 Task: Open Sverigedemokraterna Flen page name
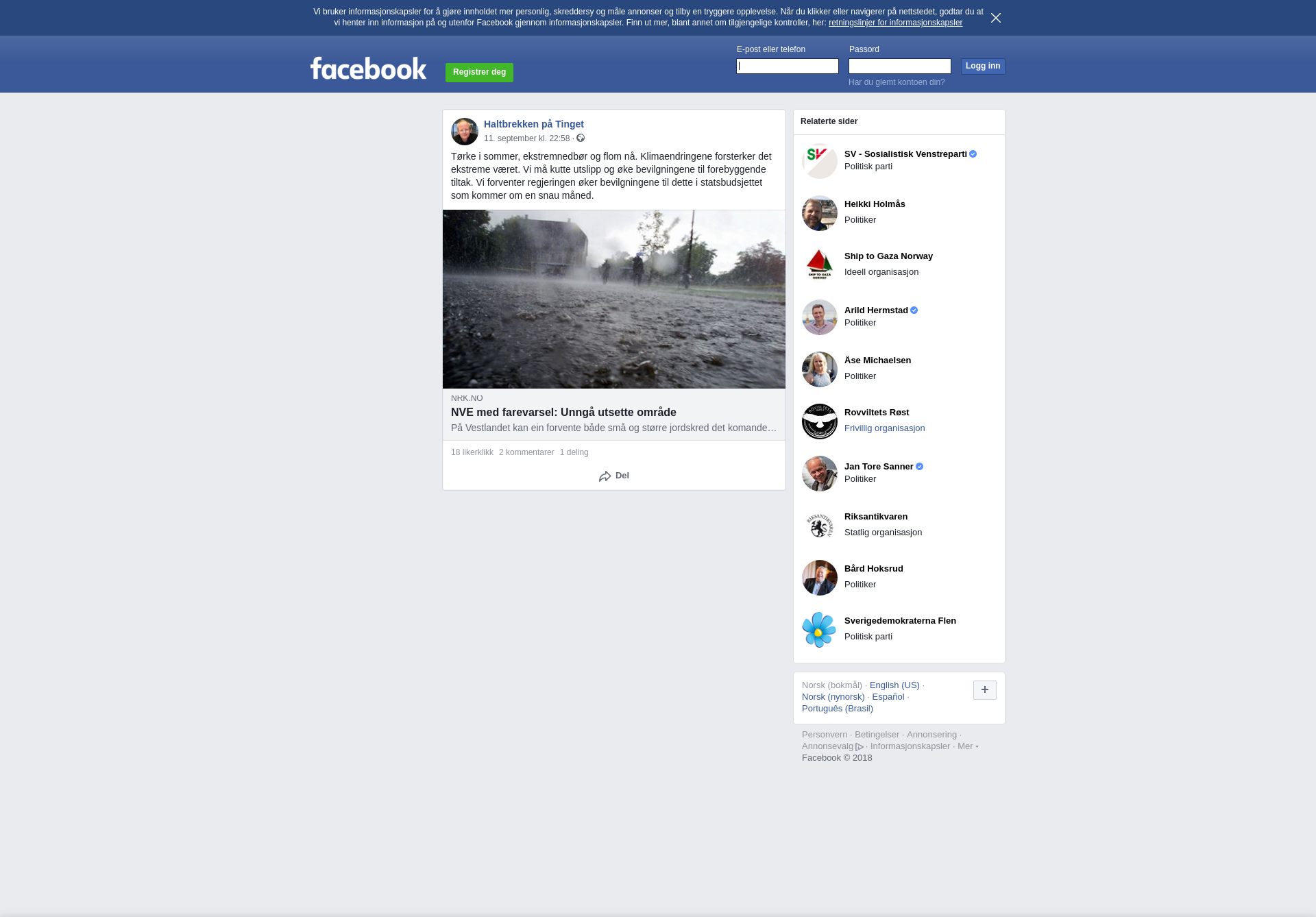click(x=900, y=621)
